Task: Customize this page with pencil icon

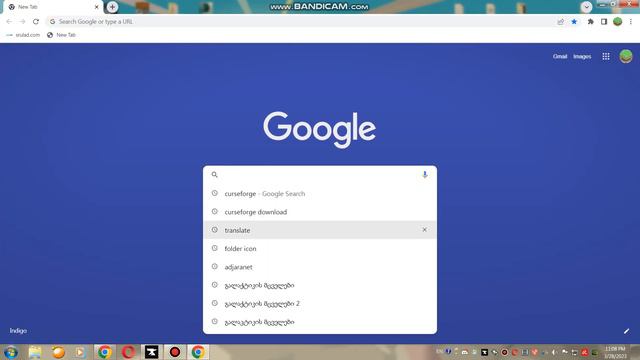Action: (x=626, y=331)
